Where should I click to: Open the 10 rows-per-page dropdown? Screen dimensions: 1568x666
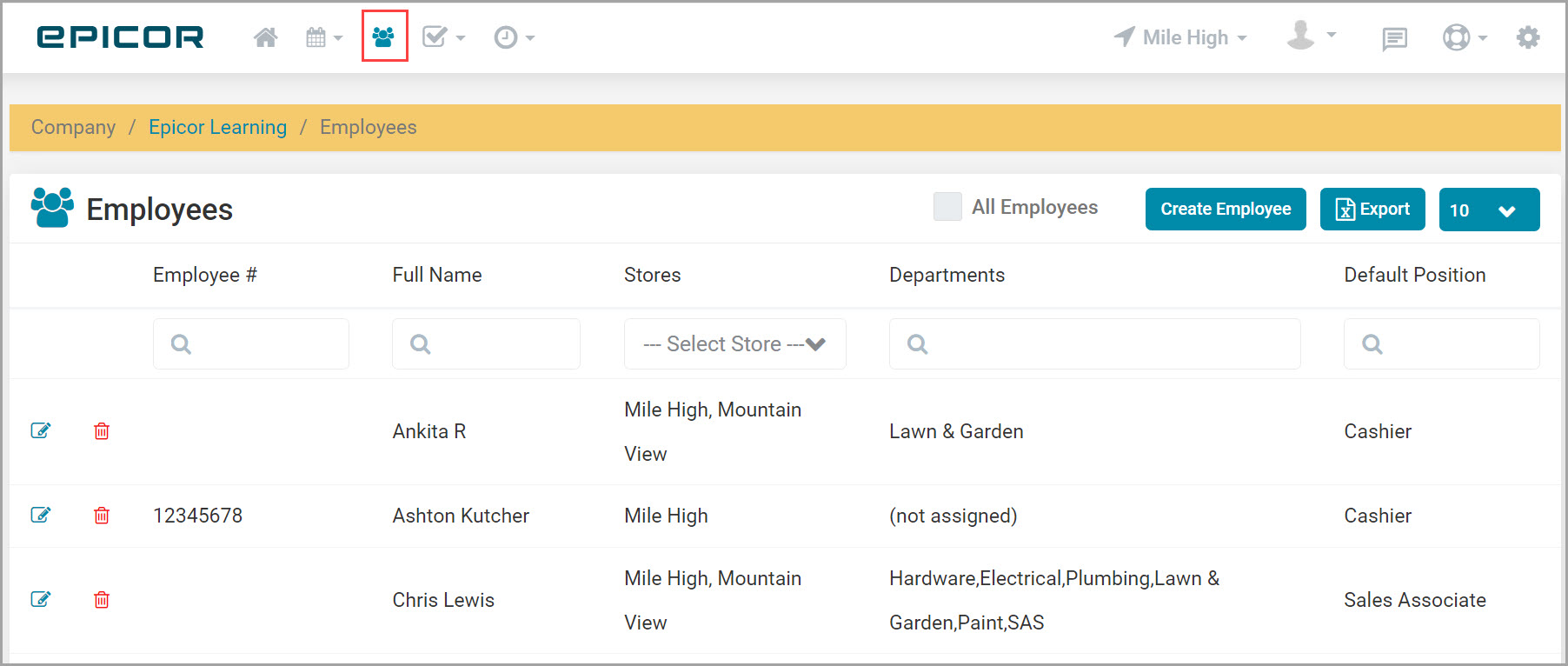(x=1489, y=210)
